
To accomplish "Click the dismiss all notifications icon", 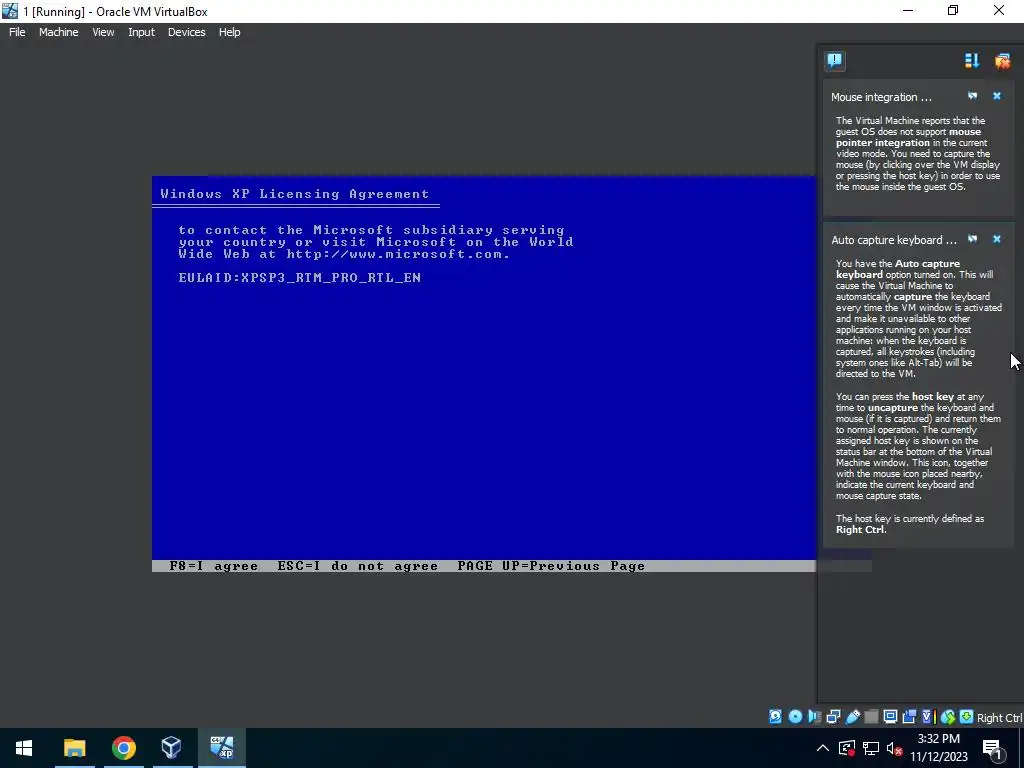I will click(x=1002, y=61).
